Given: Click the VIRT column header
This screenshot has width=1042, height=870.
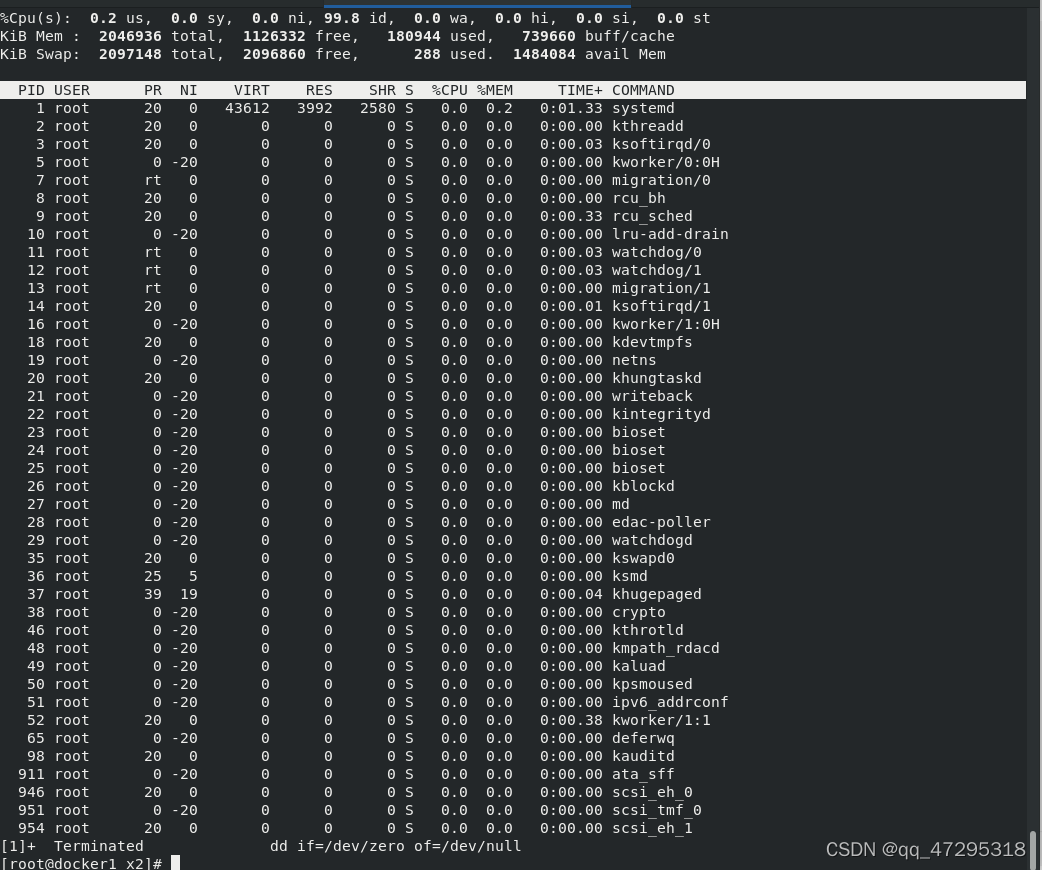Looking at the screenshot, I should (252, 90).
